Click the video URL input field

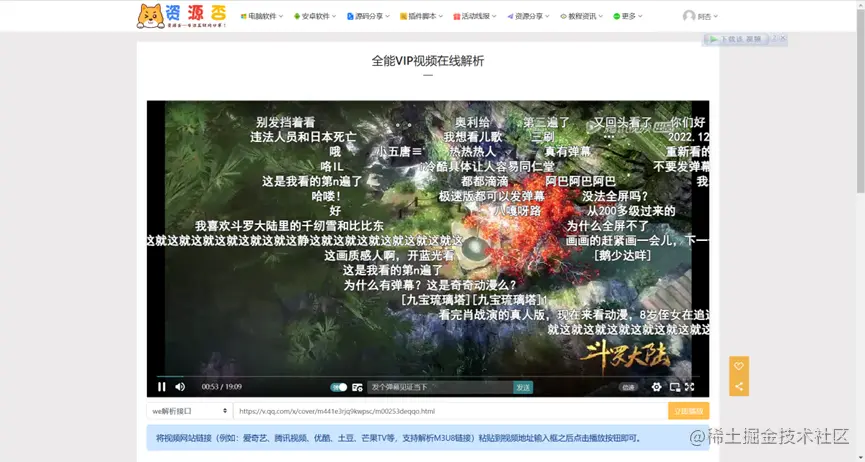pos(450,411)
